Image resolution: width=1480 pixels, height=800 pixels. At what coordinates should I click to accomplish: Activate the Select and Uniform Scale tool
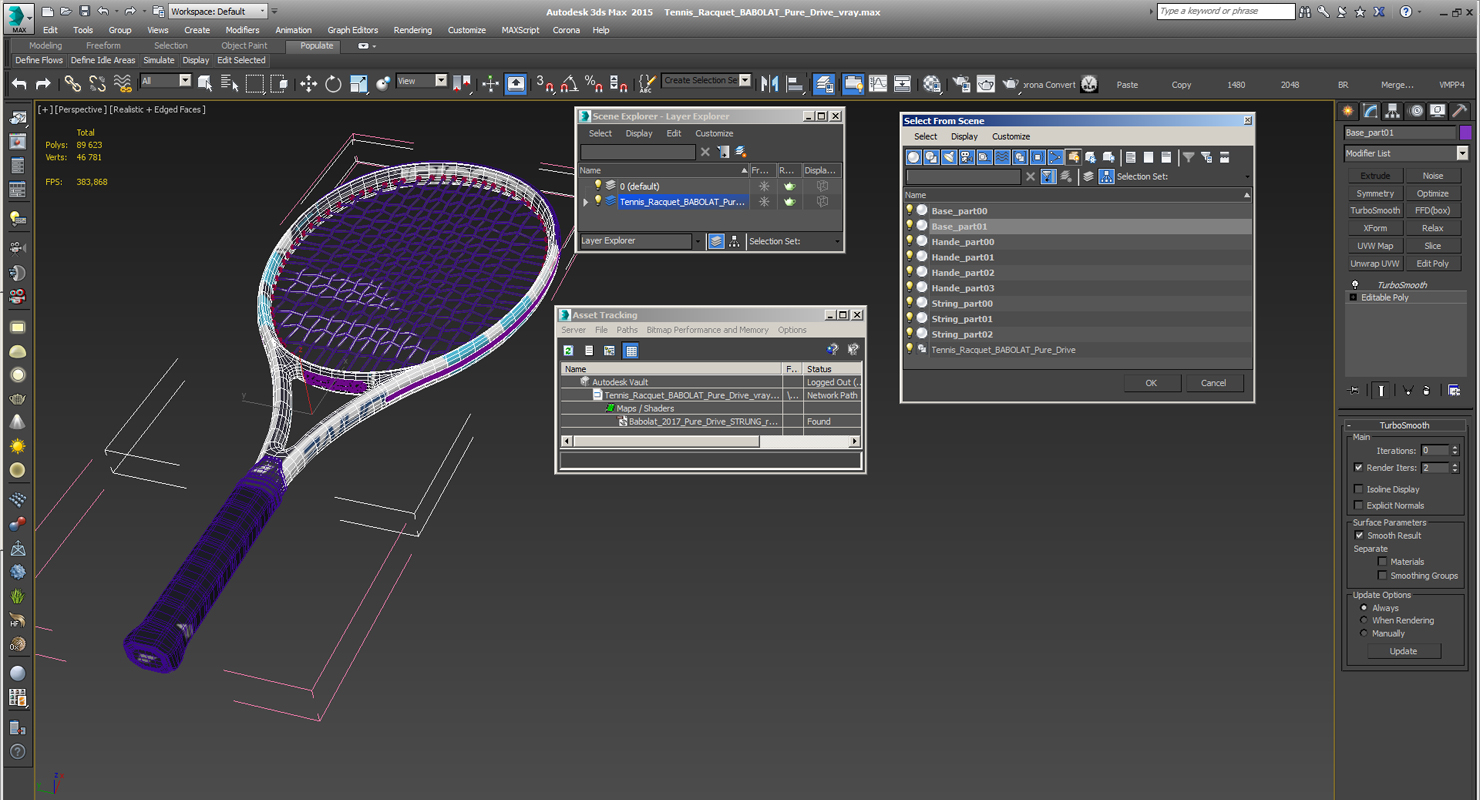(x=358, y=84)
